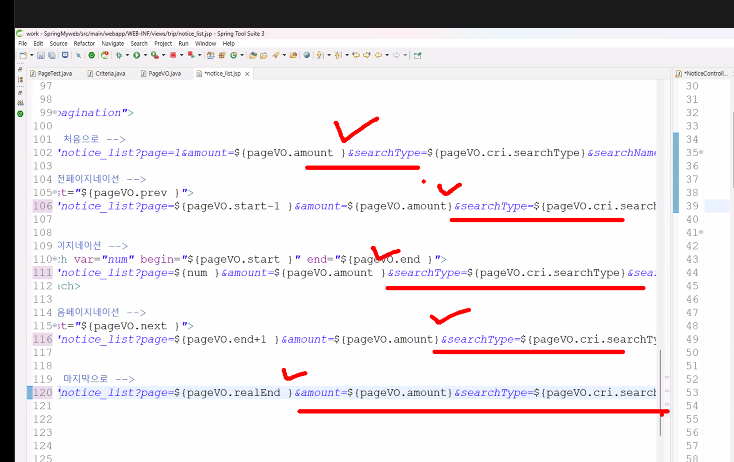Collapse the fold at line 35 in right editor
This screenshot has width=734, height=462.
click(x=701, y=153)
